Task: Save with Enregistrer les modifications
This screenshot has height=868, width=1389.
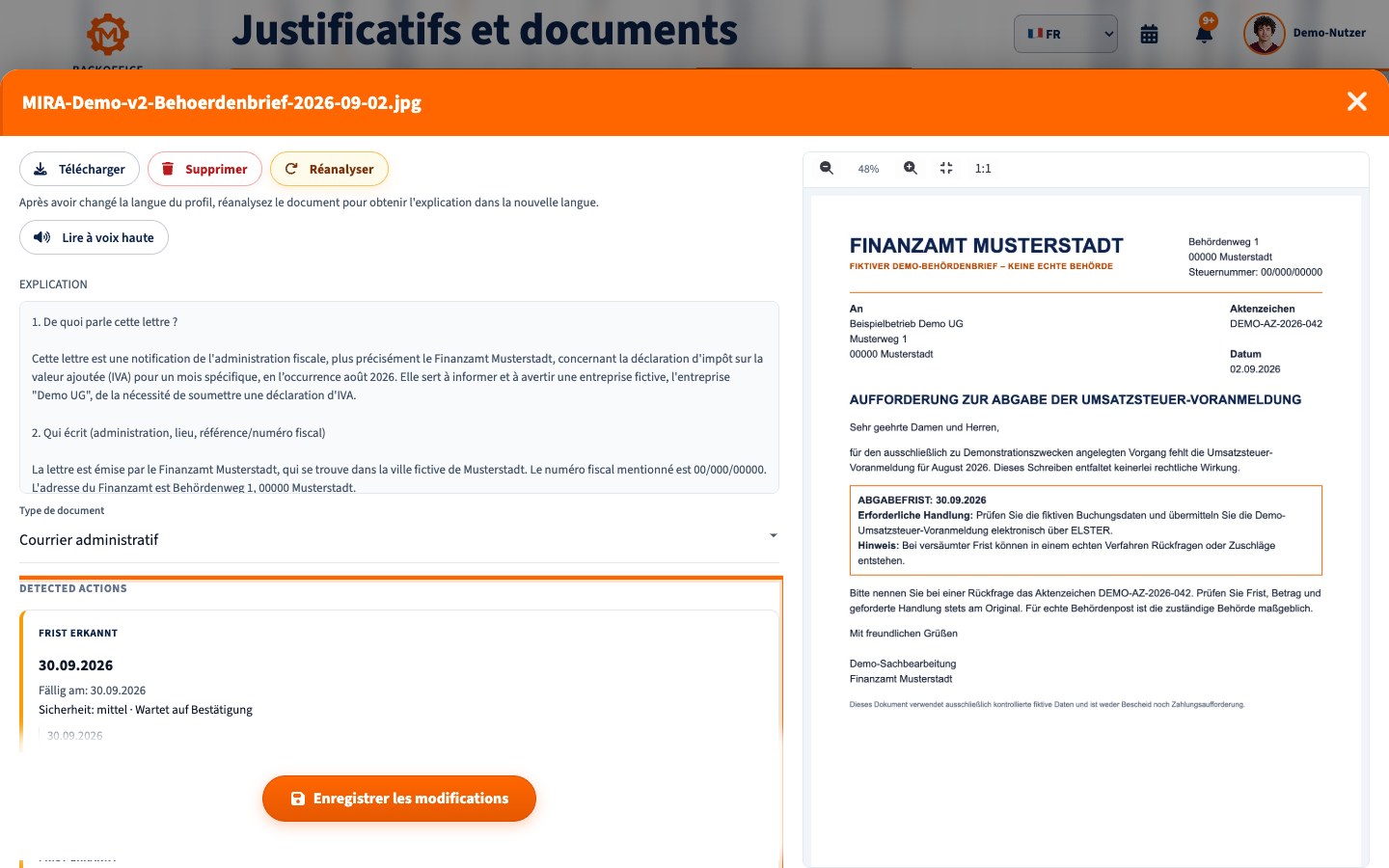Action: click(399, 799)
